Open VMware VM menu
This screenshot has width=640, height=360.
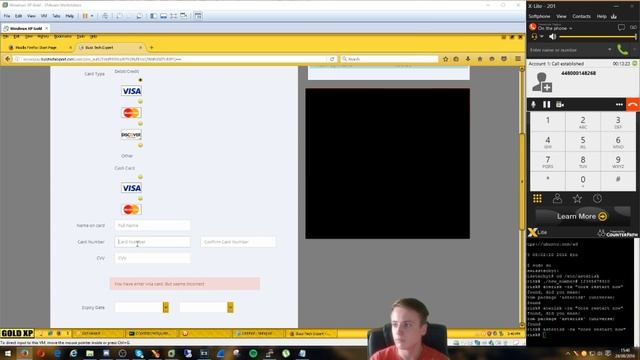coord(44,16)
